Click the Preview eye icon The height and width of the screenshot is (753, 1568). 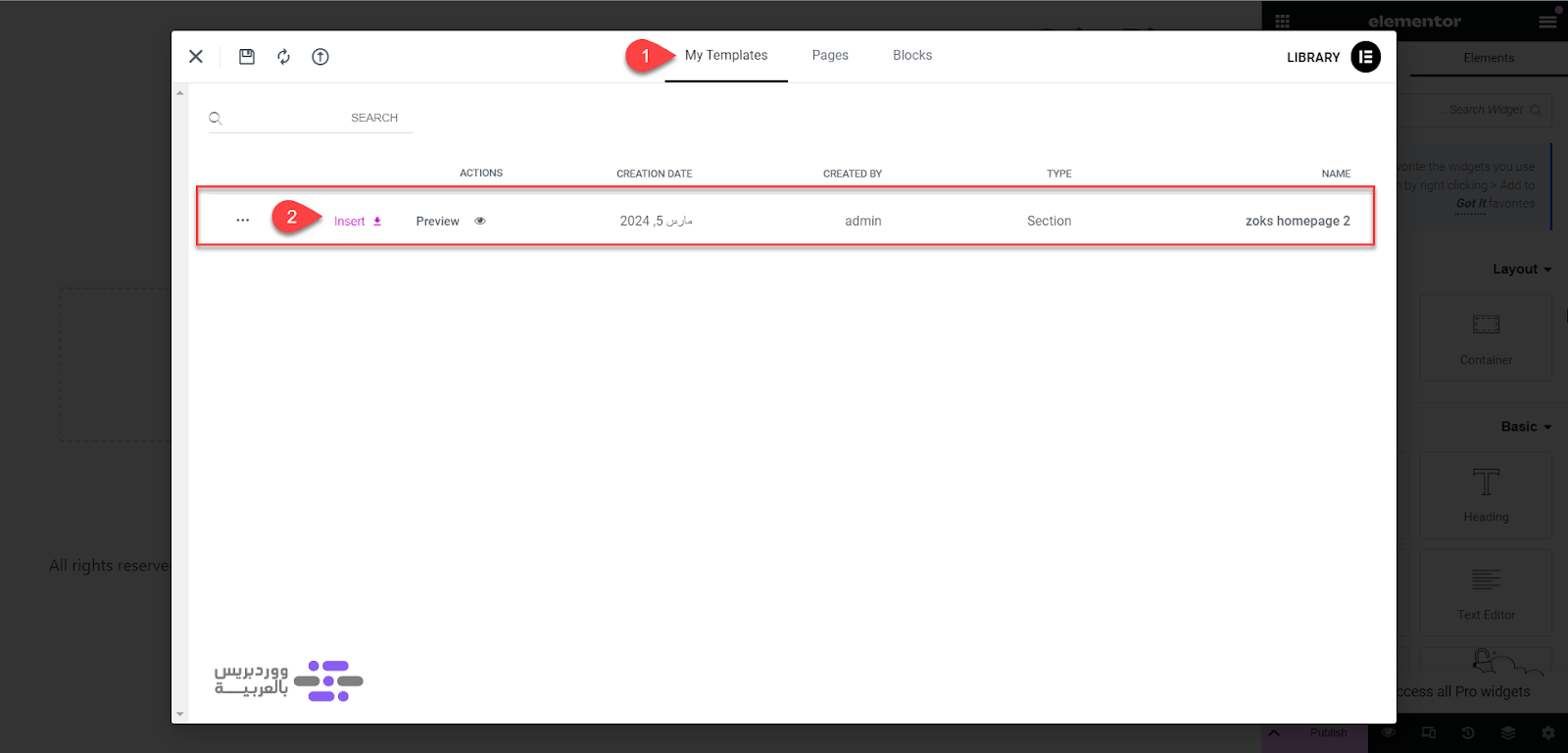click(480, 221)
